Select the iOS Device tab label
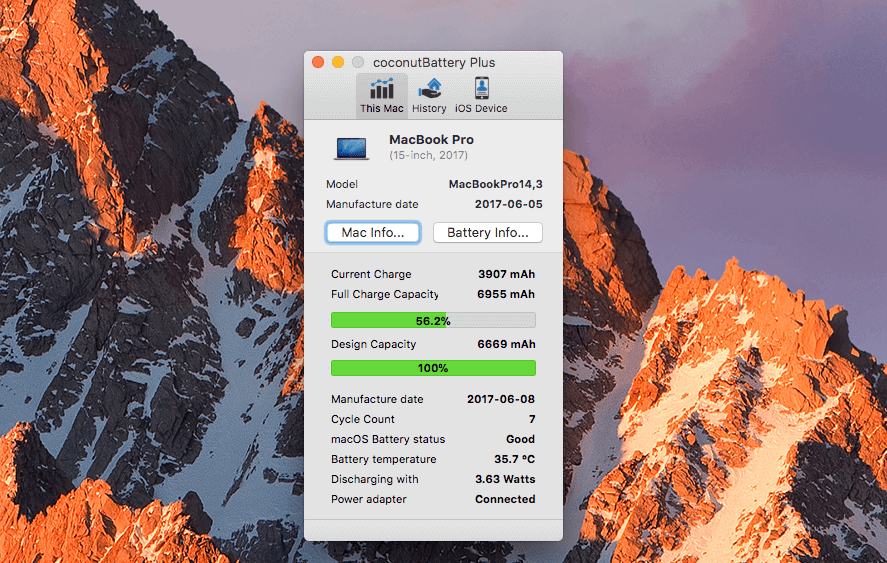 (x=481, y=109)
